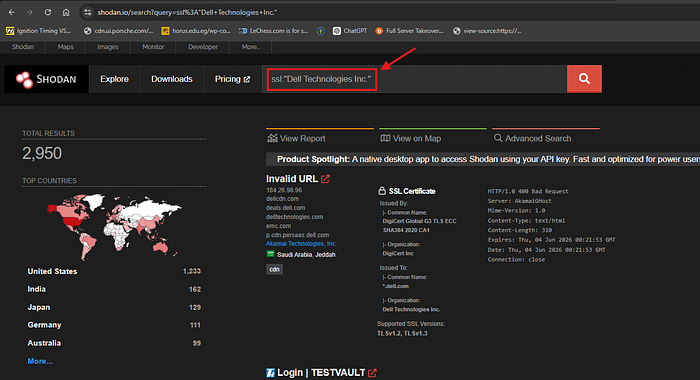Click the browser back arrow

click(x=12, y=13)
